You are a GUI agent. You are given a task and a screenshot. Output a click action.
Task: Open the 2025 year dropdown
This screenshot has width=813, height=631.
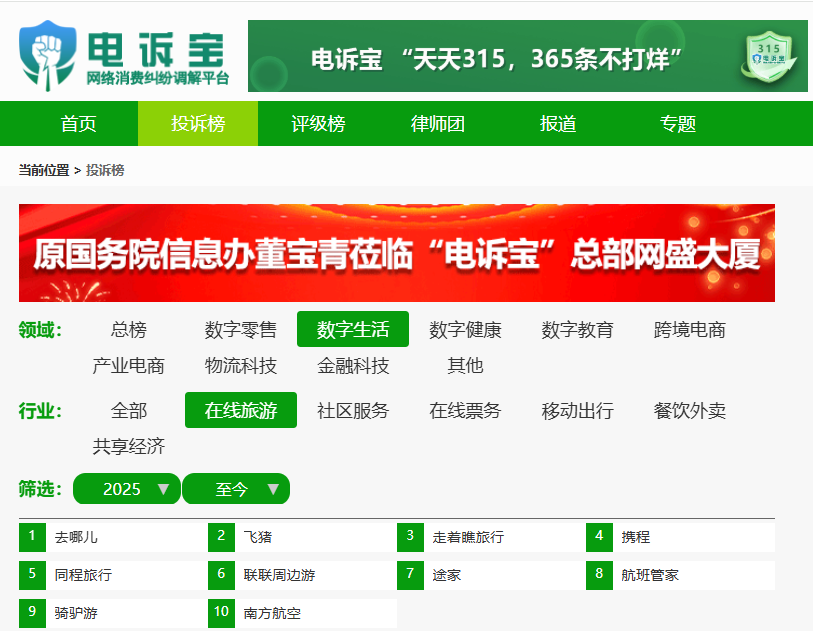[127, 488]
